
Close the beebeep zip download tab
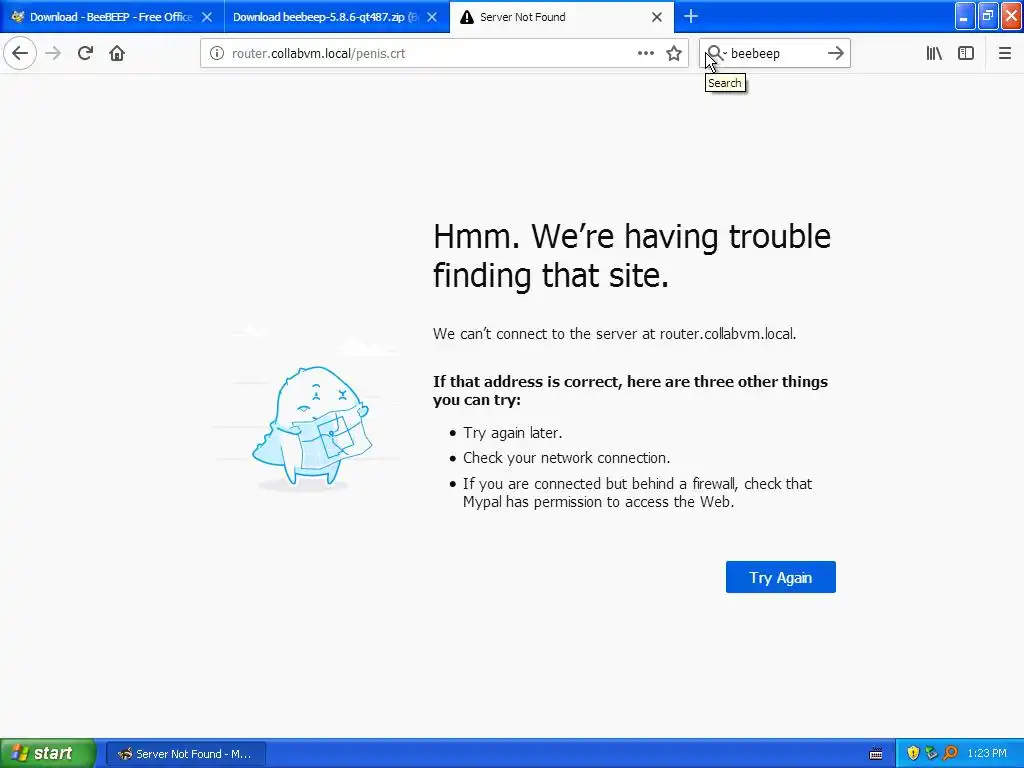pyautogui.click(x=432, y=17)
